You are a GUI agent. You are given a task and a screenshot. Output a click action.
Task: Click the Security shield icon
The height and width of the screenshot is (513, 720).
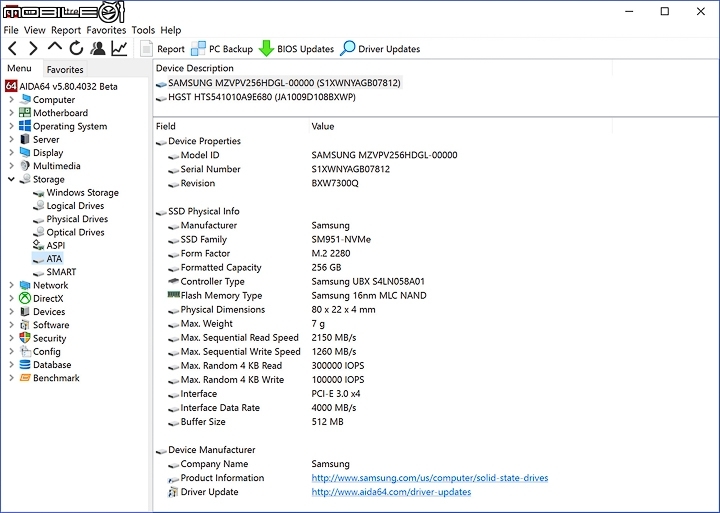click(x=25, y=338)
